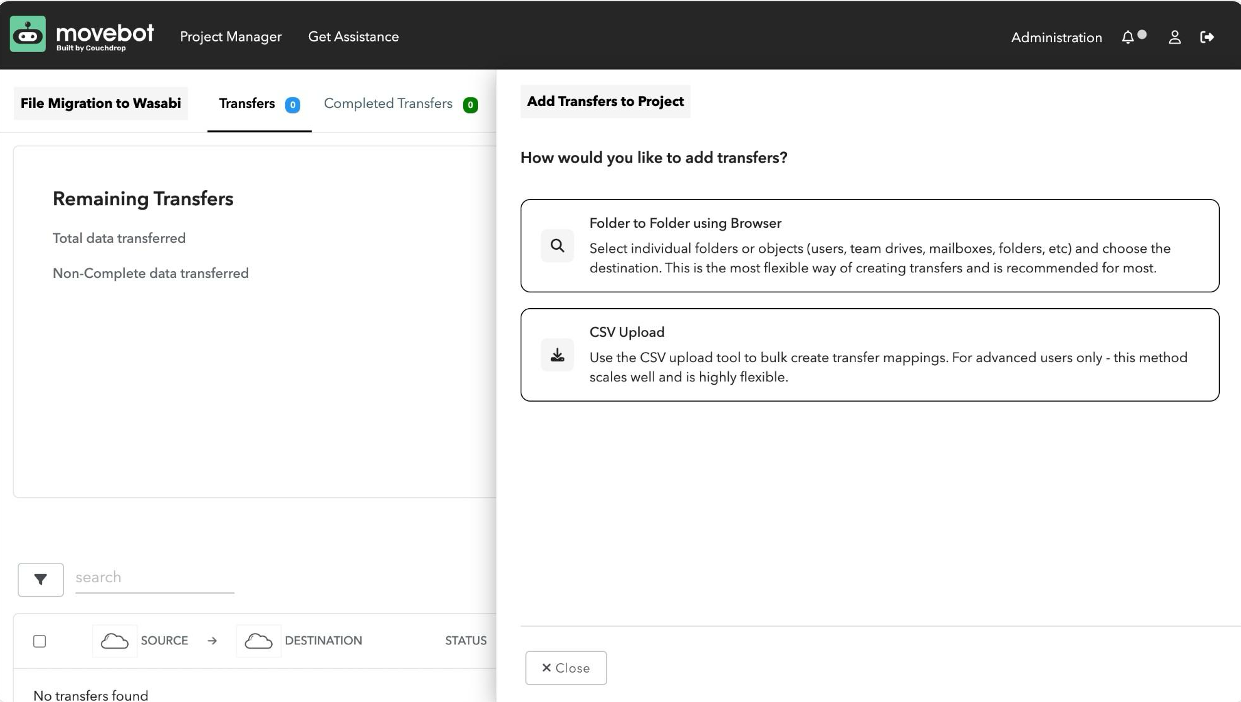Open the Get Assistance menu
Viewport: 1241px width, 702px height.
click(353, 37)
